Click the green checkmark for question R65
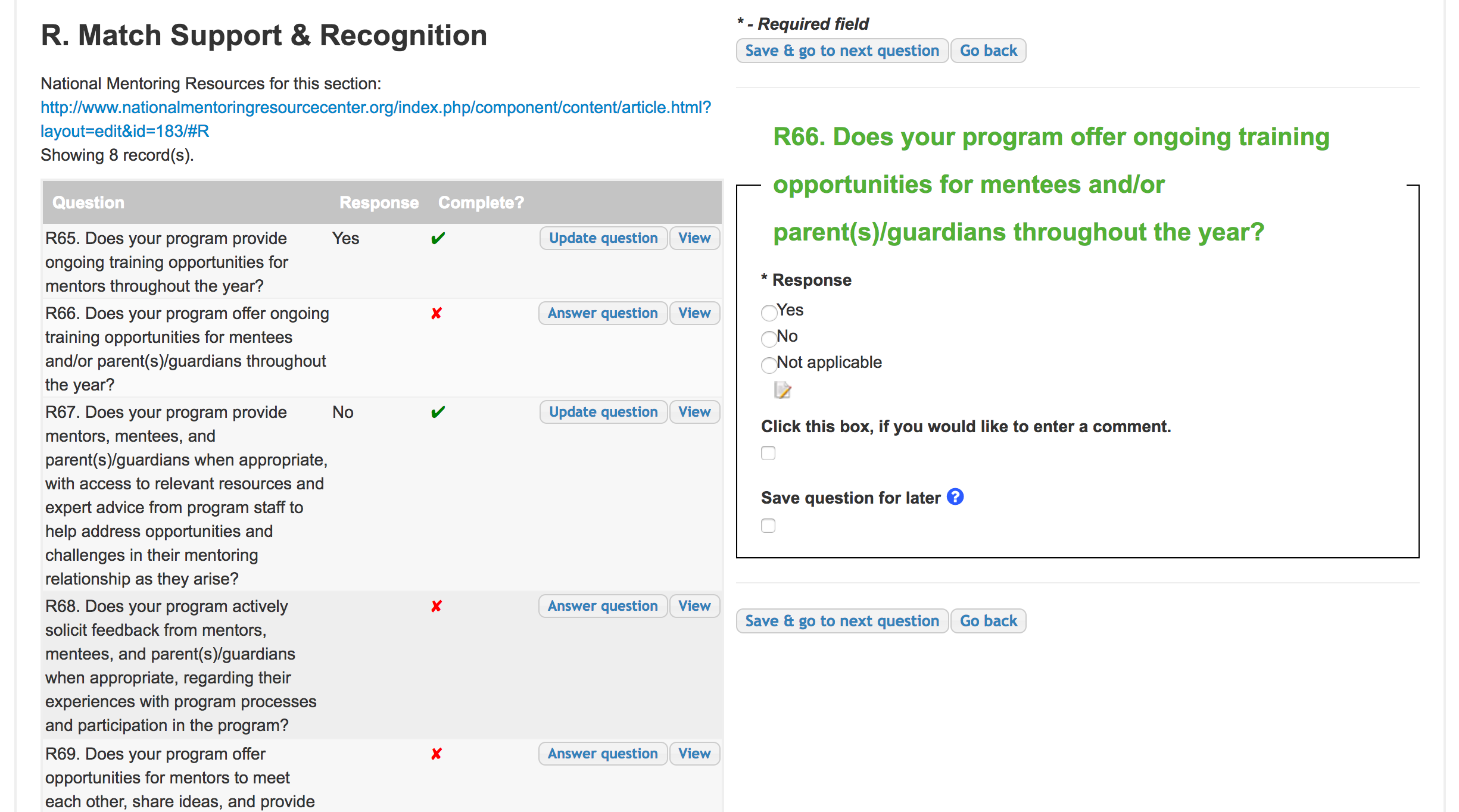1459x812 pixels. tap(438, 239)
